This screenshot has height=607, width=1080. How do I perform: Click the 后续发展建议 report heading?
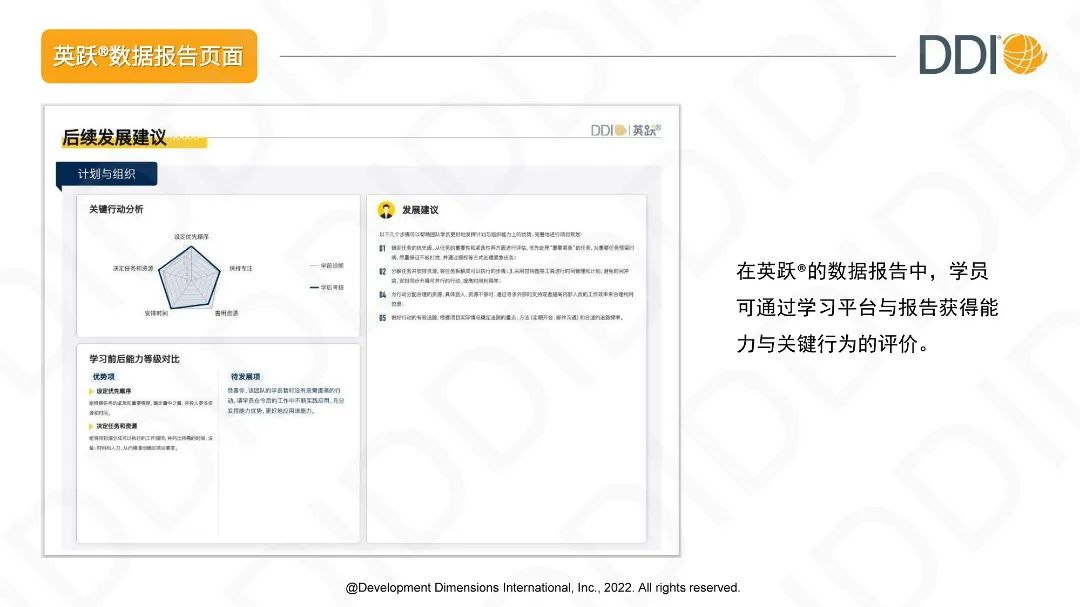click(x=114, y=138)
